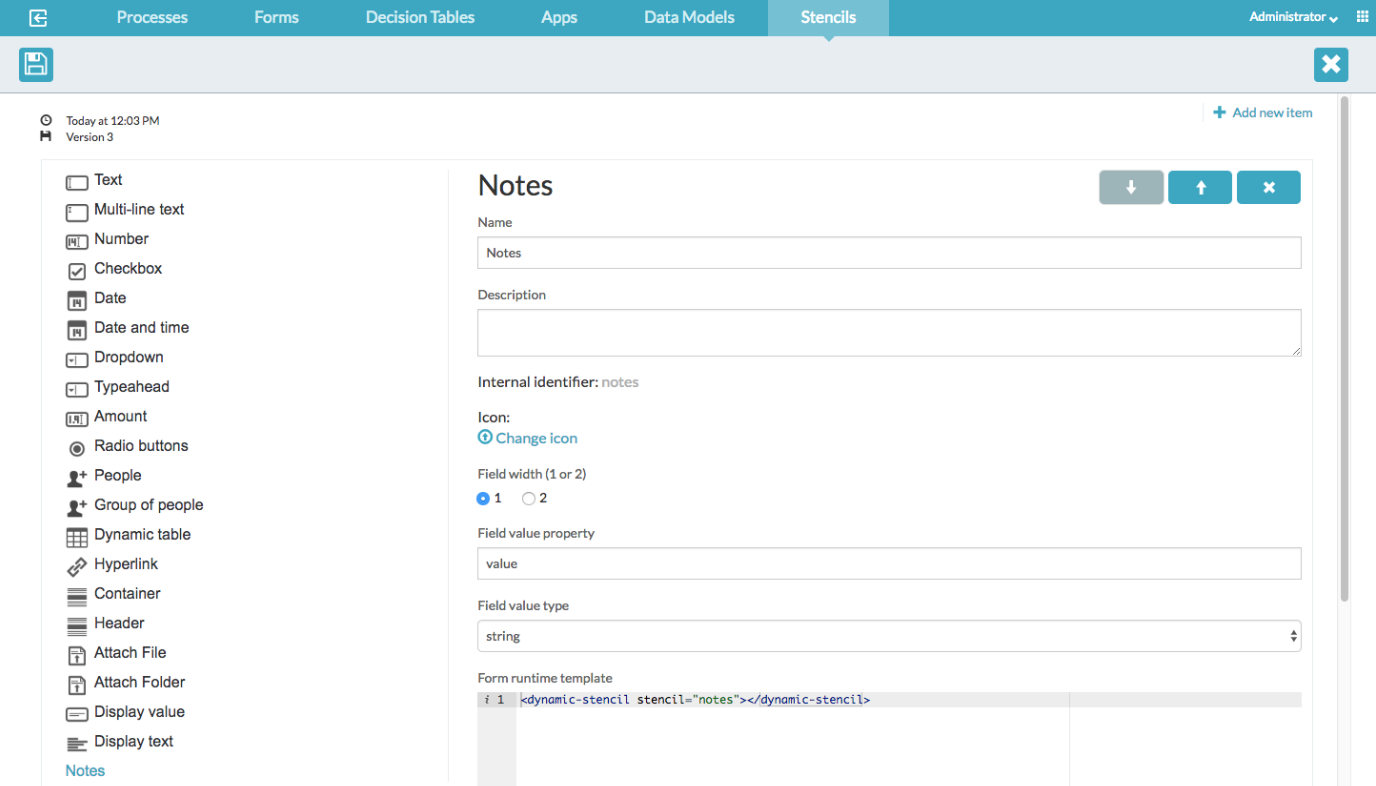Select Container in the stencil list

[x=127, y=594]
